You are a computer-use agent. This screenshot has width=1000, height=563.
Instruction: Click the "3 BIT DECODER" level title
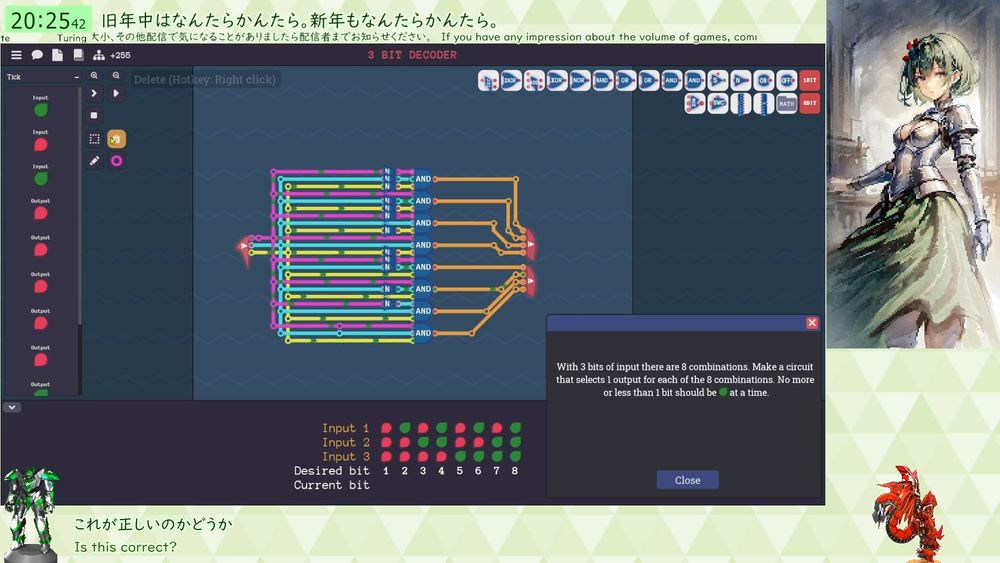pyautogui.click(x=412, y=55)
